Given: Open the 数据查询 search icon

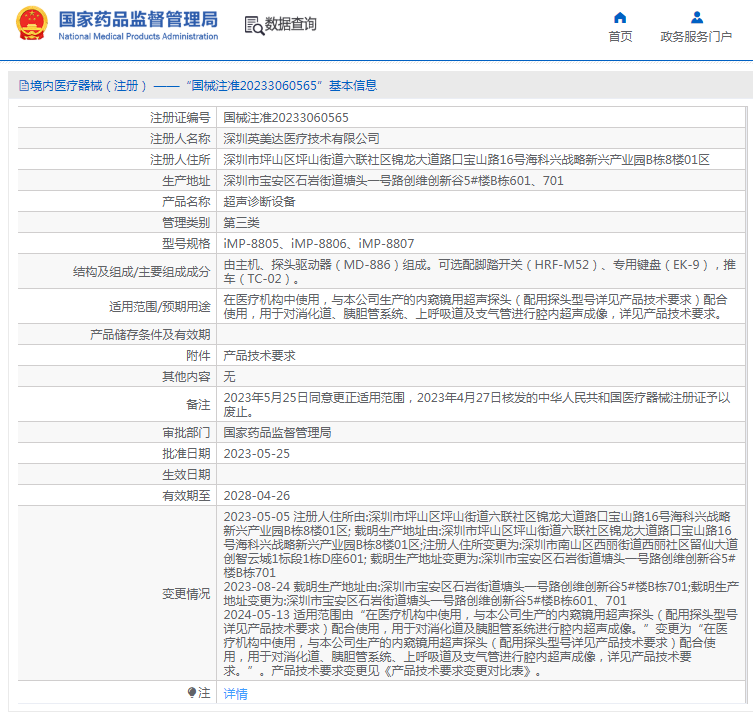Looking at the screenshot, I should pos(254,25).
